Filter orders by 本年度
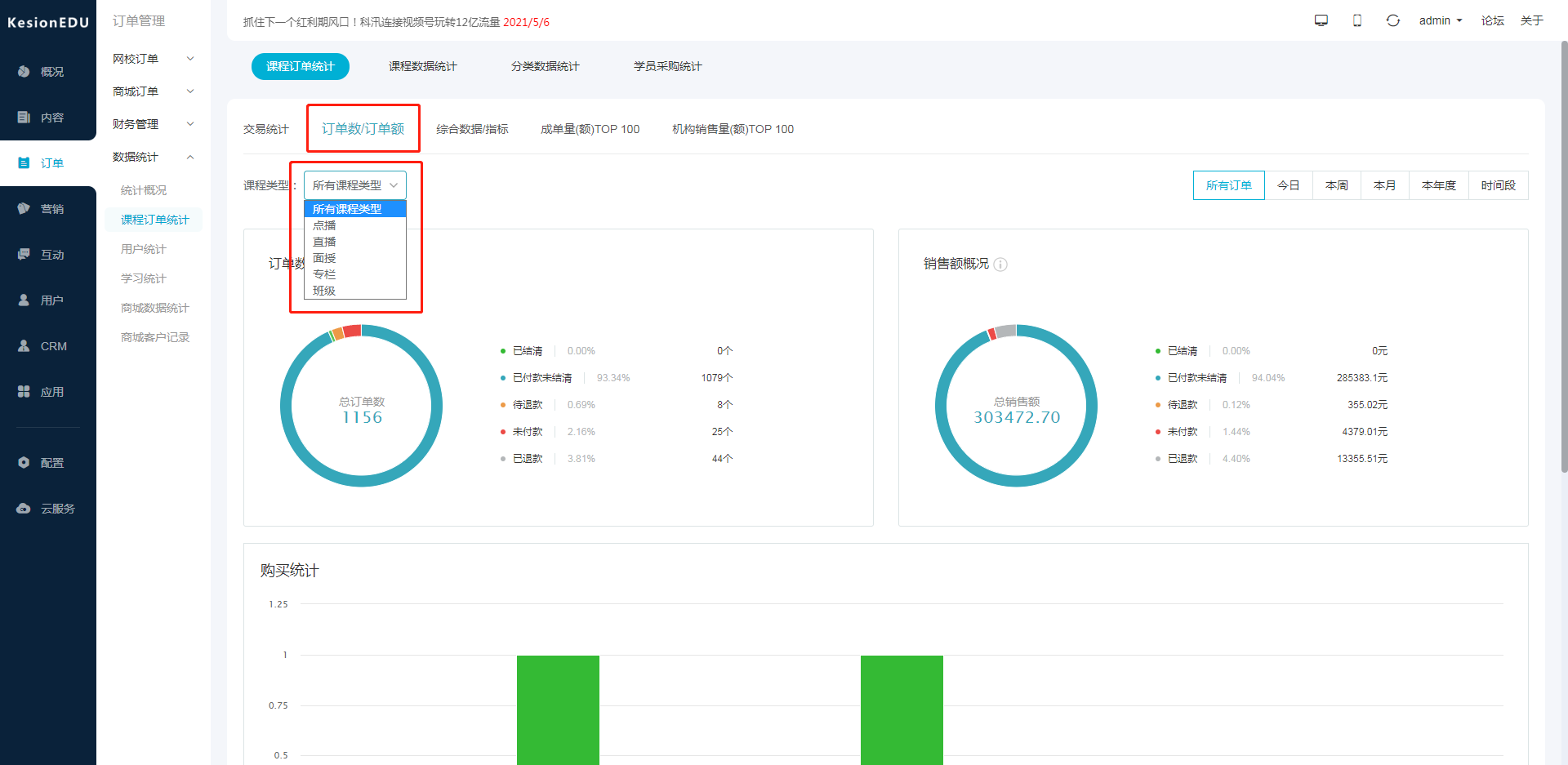The width and height of the screenshot is (1568, 765). pos(1439,185)
